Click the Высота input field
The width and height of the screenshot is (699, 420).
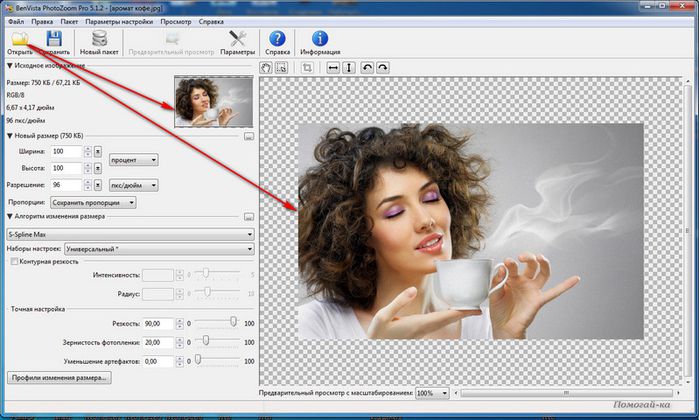pyautogui.click(x=66, y=169)
